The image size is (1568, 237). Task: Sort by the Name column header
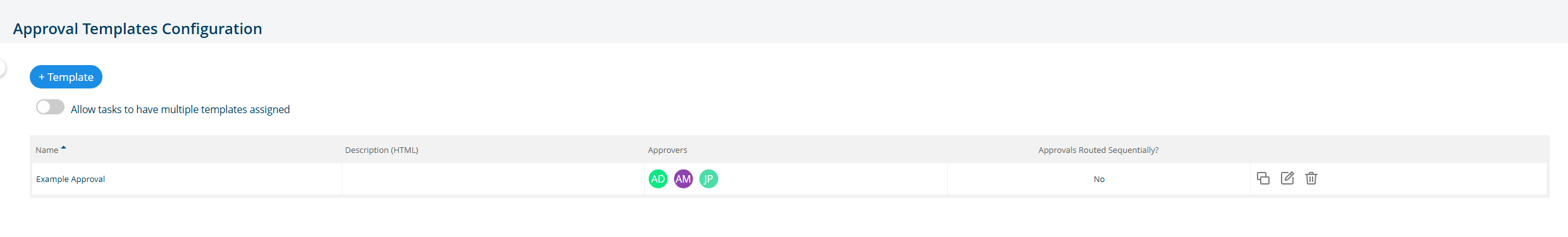point(47,150)
